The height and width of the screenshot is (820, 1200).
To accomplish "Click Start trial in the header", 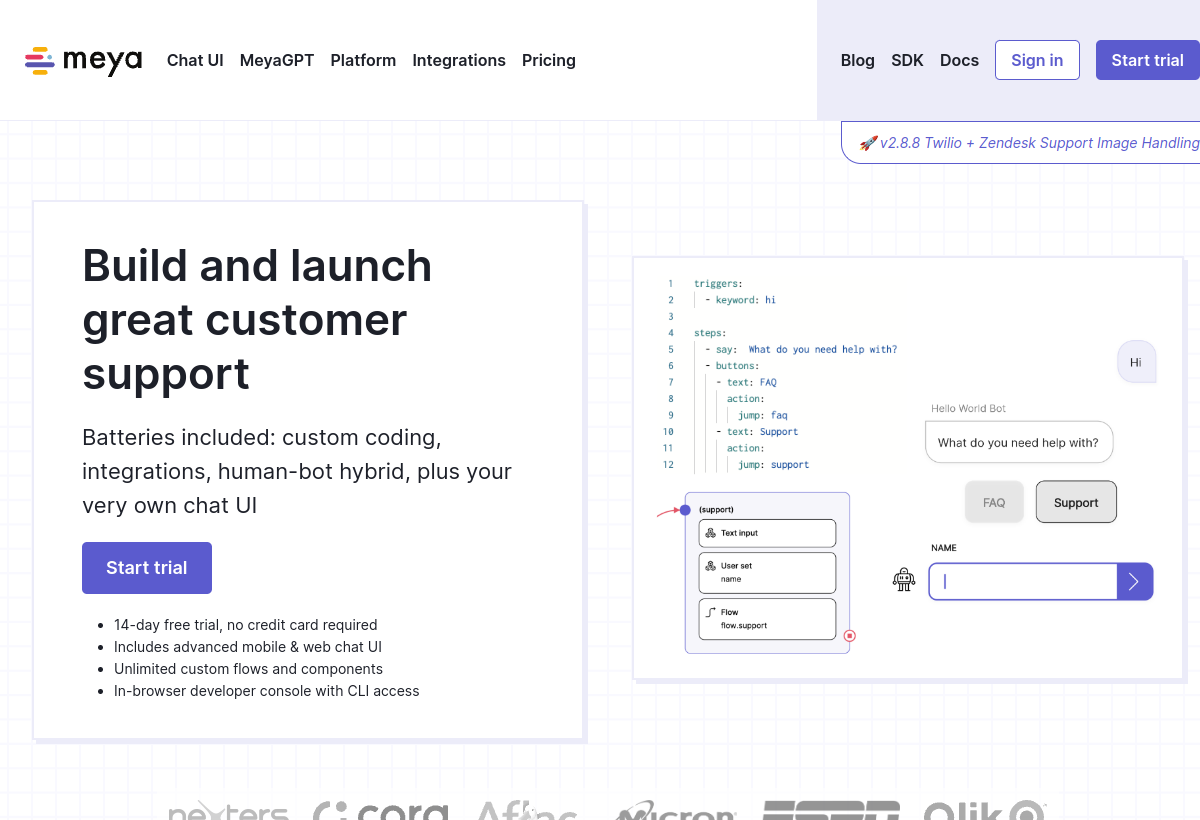I will point(1147,60).
